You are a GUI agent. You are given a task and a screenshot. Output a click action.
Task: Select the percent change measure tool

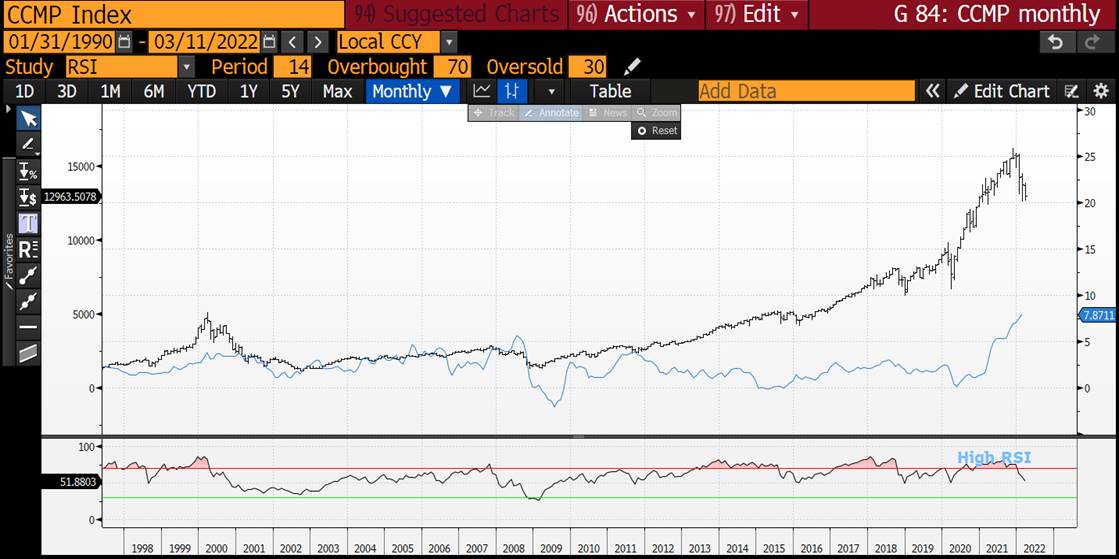pyautogui.click(x=28, y=171)
